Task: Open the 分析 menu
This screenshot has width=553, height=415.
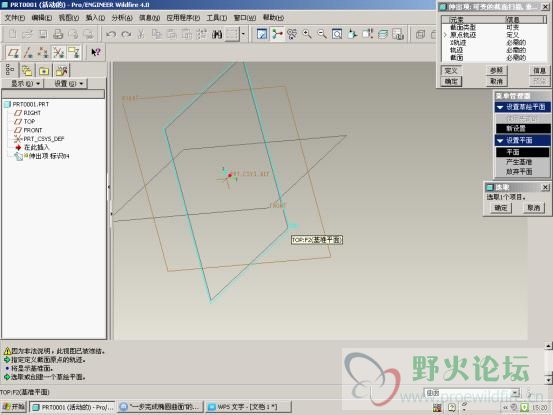Action: pyautogui.click(x=122, y=18)
